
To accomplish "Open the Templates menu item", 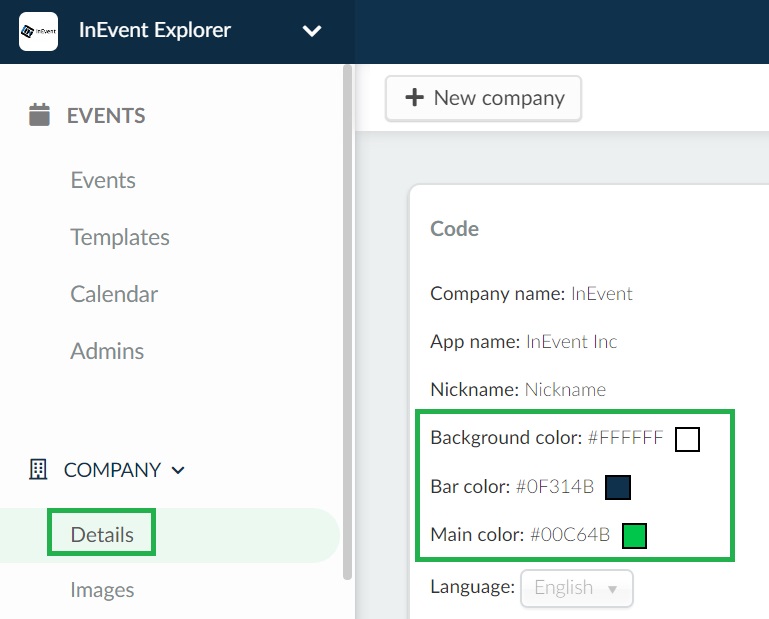I will [x=120, y=237].
